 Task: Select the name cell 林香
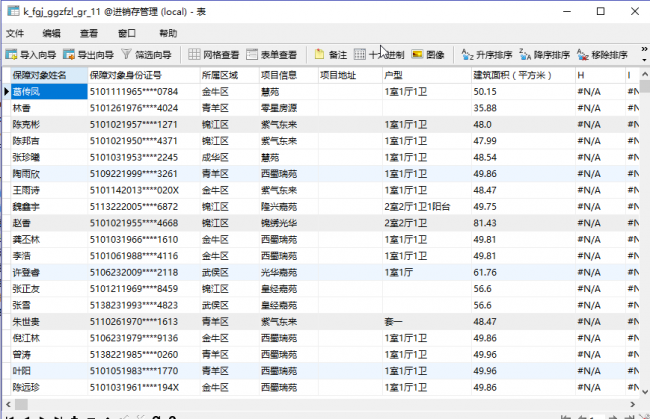49,108
